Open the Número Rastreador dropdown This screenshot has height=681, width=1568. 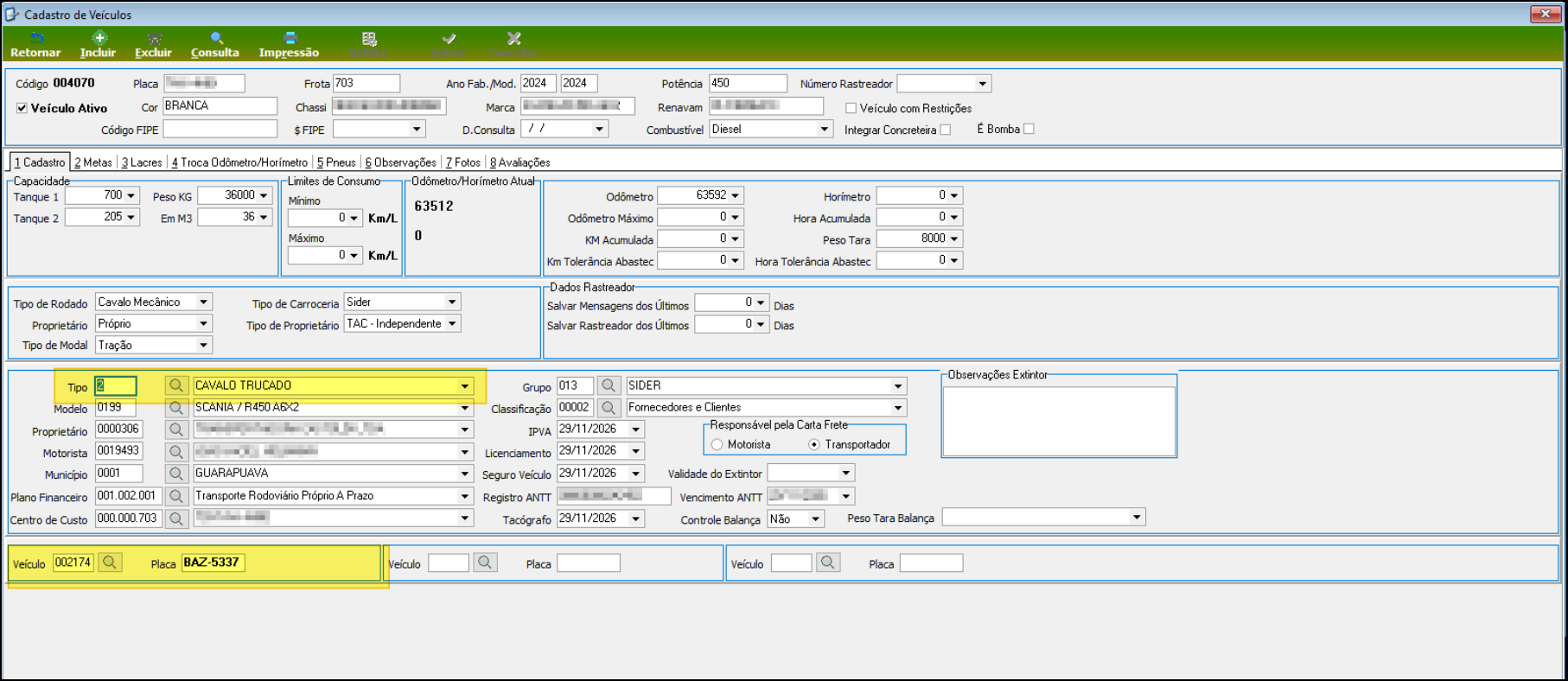[983, 84]
